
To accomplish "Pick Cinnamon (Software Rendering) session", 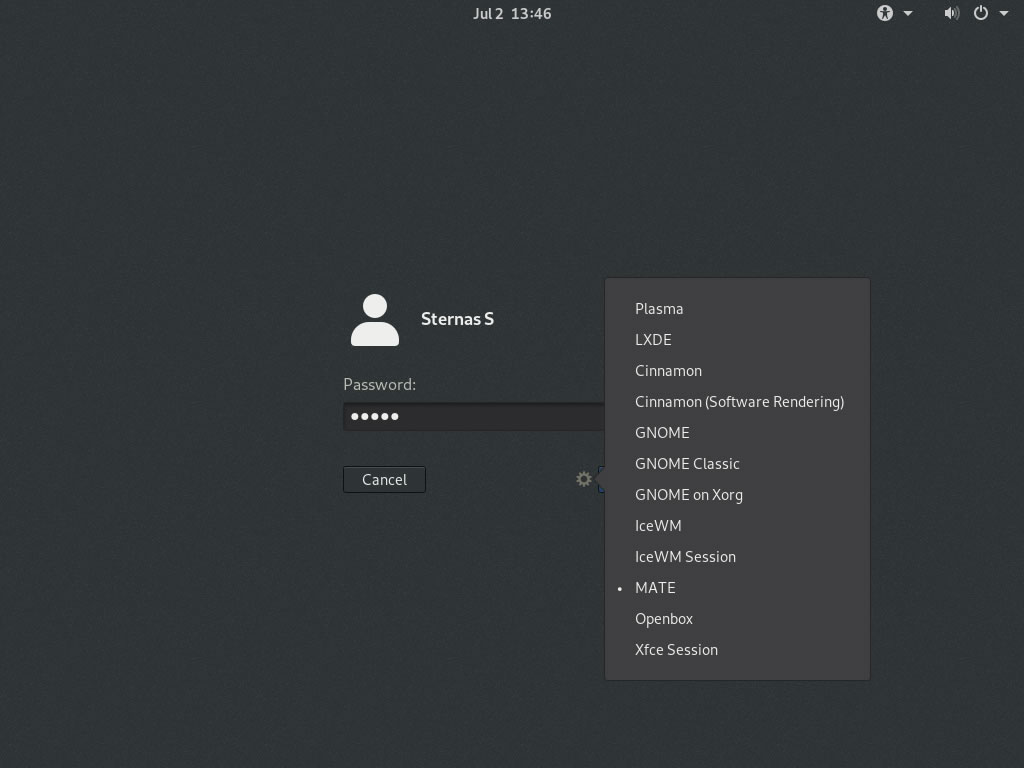I will (737, 402).
